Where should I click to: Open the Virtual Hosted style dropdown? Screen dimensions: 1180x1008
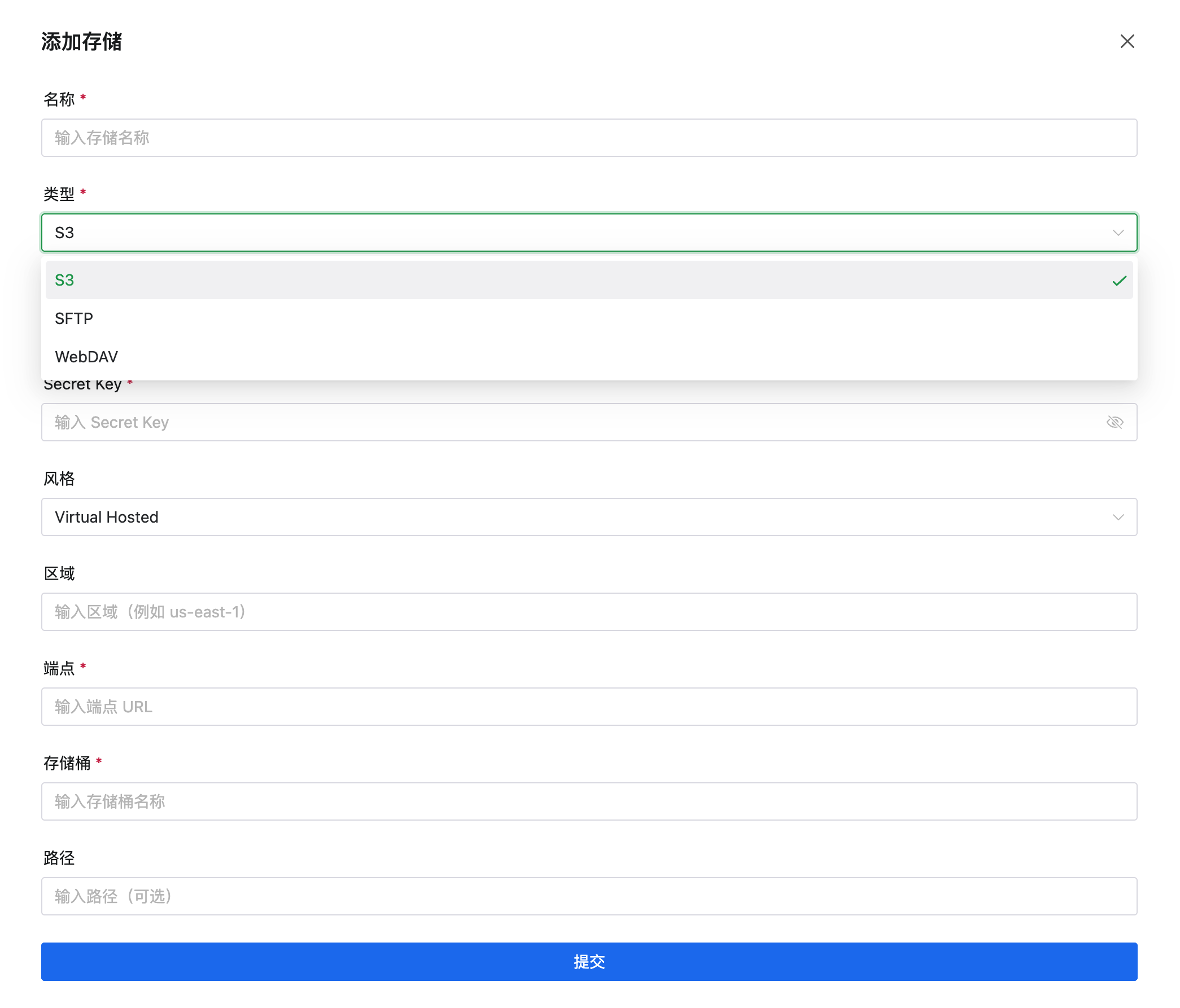click(589, 517)
